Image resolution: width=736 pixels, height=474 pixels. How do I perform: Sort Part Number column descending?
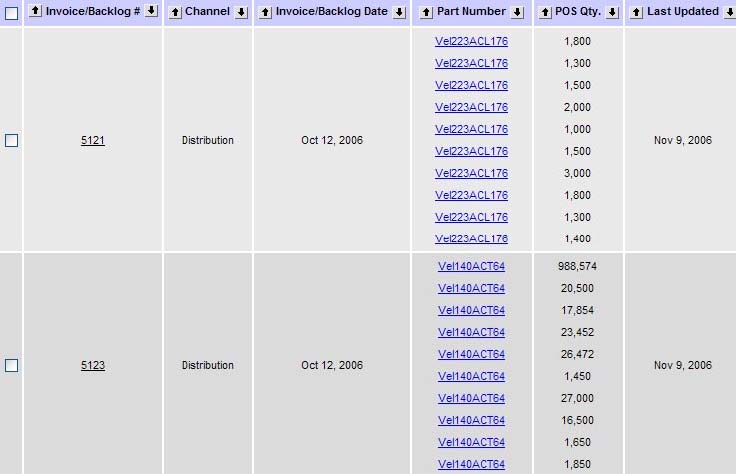coord(517,12)
